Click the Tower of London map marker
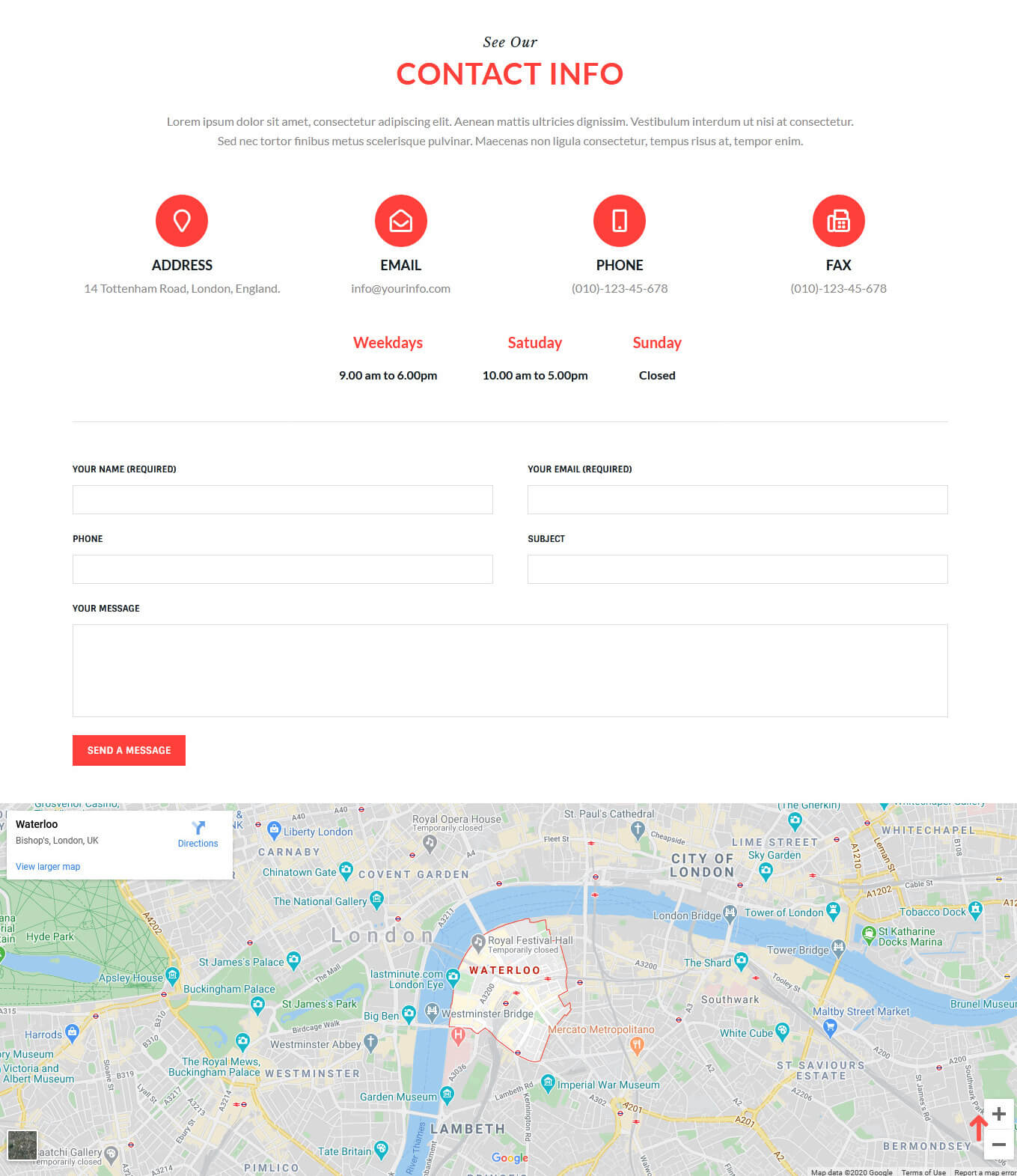This screenshot has height=1176, width=1017. tap(833, 911)
